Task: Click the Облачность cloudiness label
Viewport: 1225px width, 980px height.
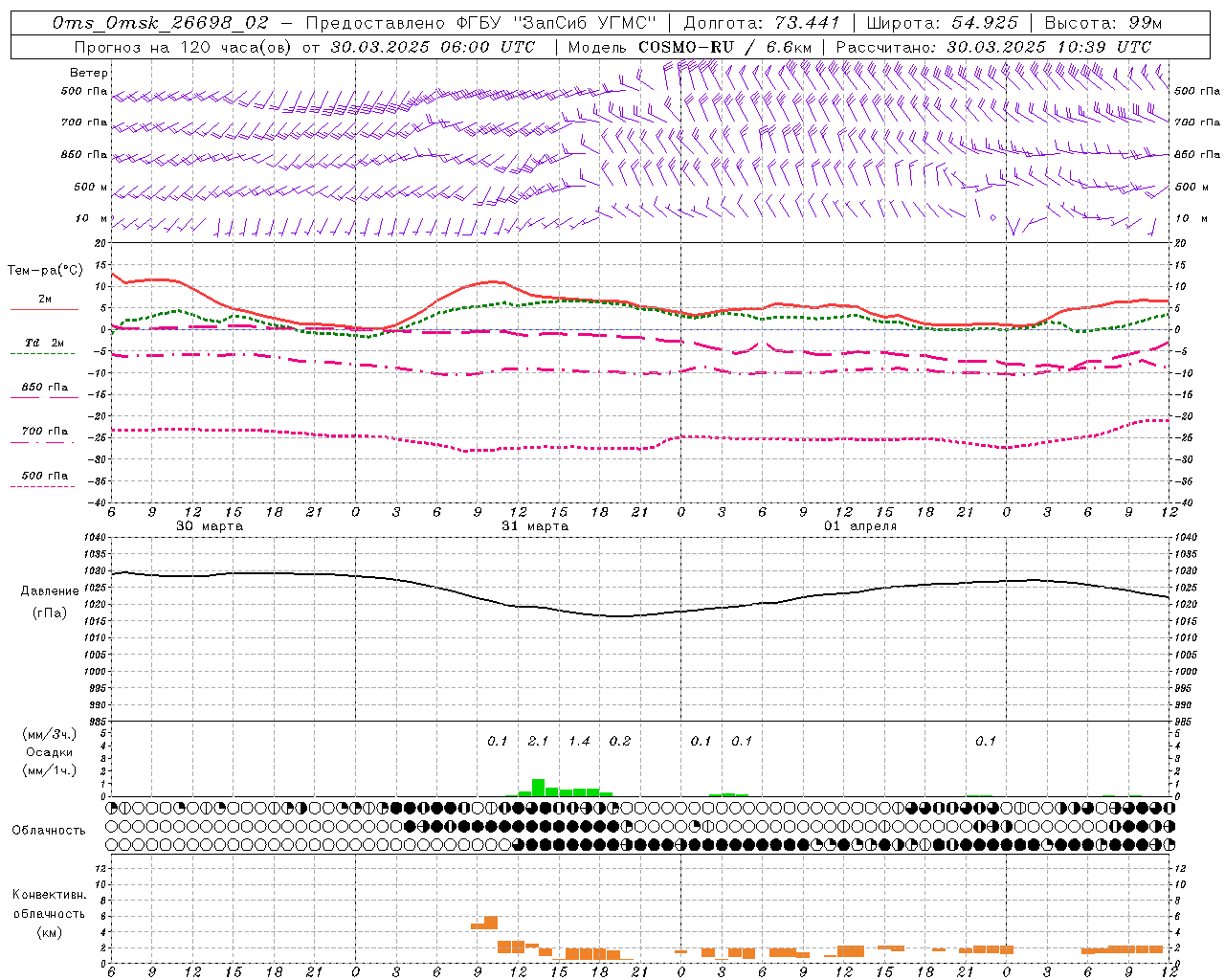Action: point(49,830)
